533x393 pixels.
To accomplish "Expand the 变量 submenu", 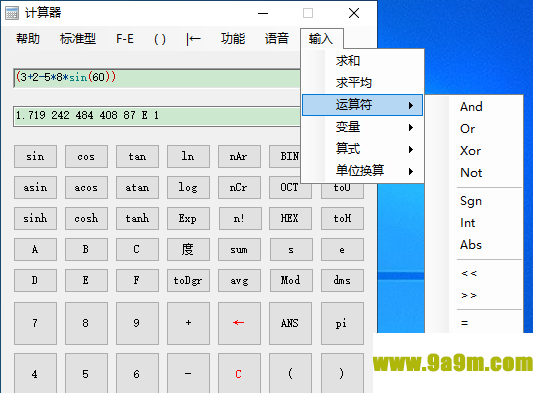I will pyautogui.click(x=362, y=127).
